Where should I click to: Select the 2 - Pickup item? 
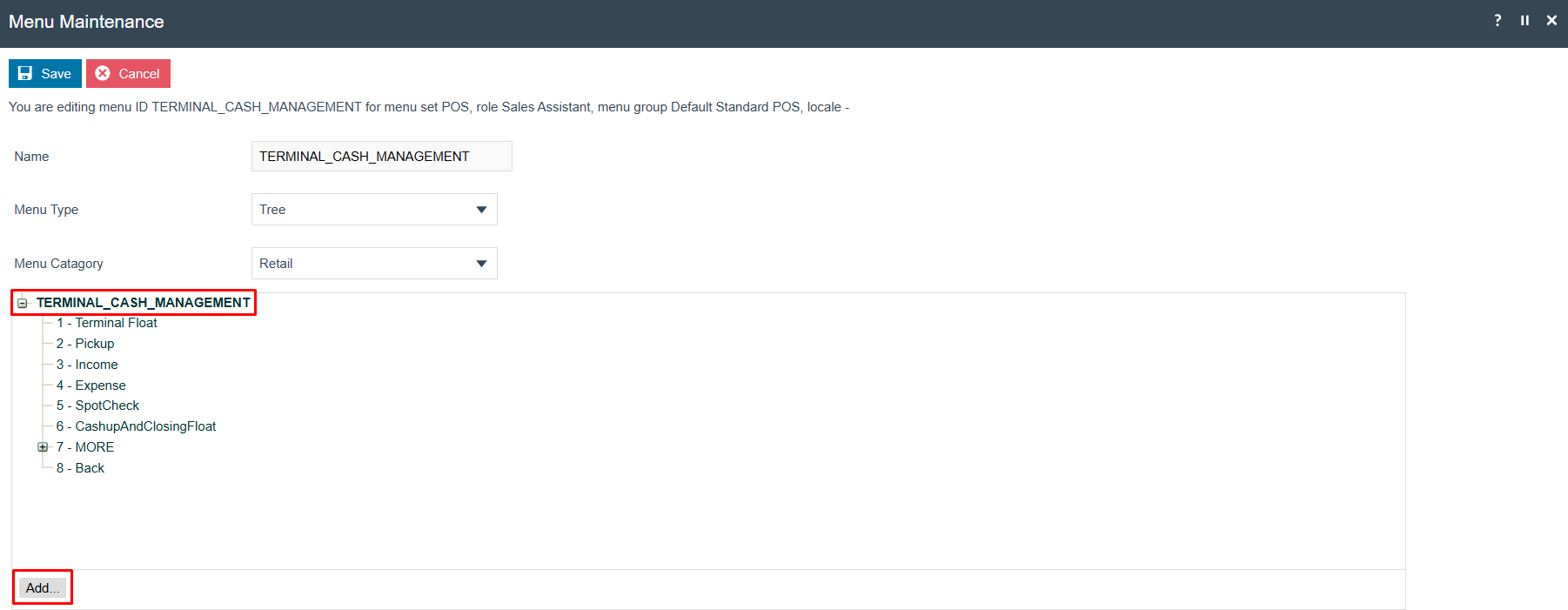(85, 344)
